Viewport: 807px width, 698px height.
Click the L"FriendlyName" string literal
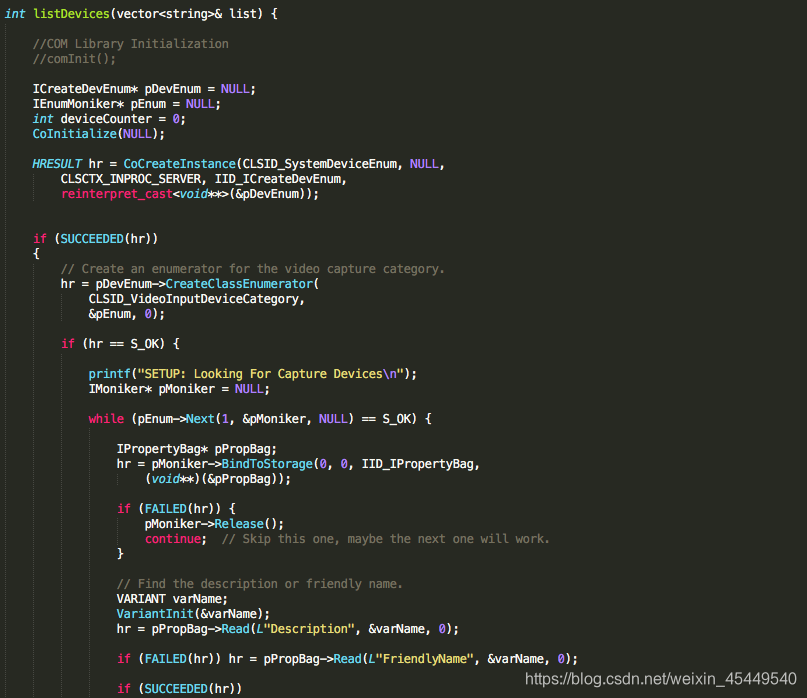click(421, 658)
